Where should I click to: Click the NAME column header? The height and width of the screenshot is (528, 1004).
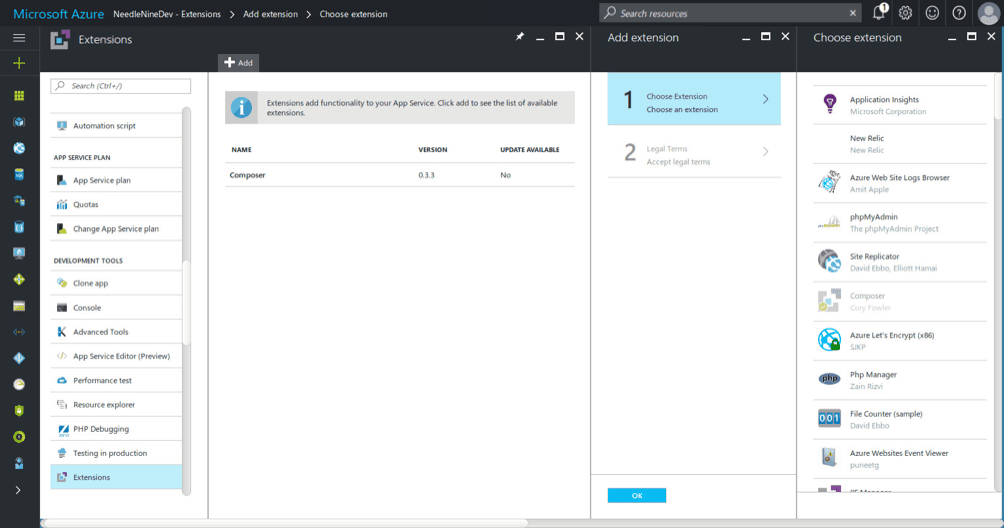[x=241, y=150]
